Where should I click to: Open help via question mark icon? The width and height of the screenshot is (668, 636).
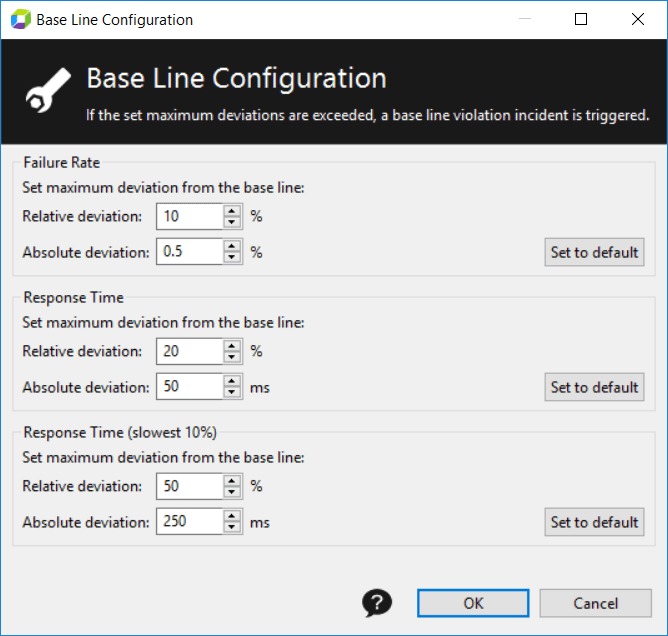[x=377, y=603]
